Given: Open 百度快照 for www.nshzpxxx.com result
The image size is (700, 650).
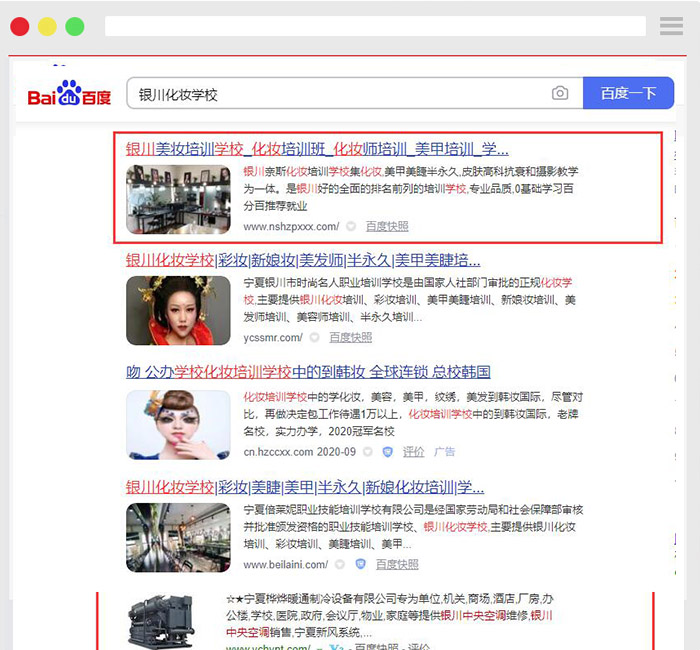Looking at the screenshot, I should click(x=387, y=227).
